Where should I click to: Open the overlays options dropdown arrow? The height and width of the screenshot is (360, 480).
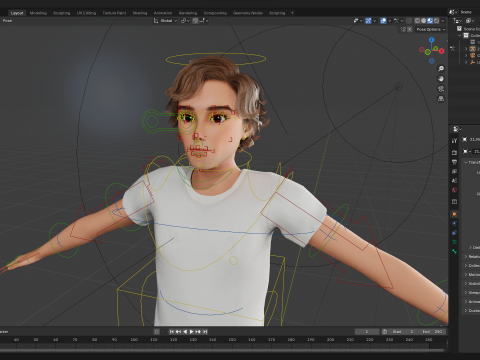tap(389, 21)
